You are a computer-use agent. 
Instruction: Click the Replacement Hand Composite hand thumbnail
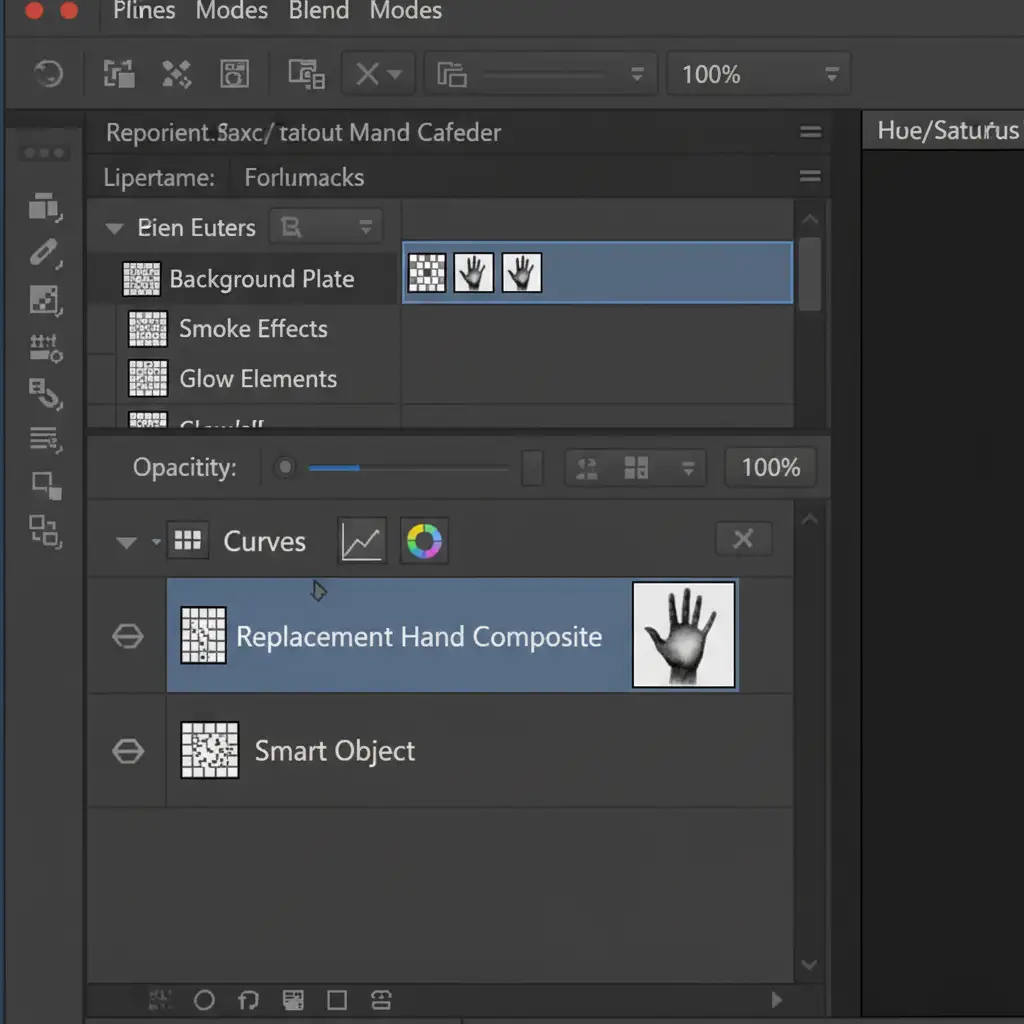click(x=684, y=635)
